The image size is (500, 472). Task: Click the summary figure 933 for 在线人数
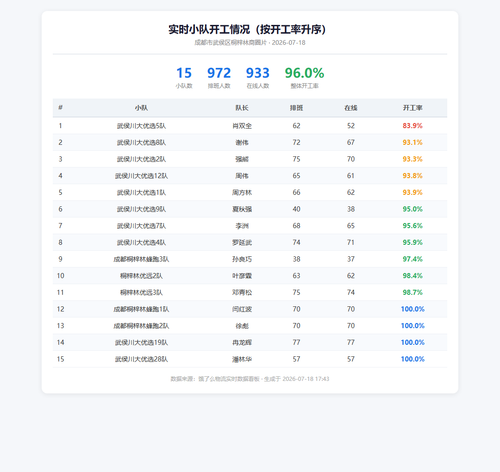pos(258,73)
